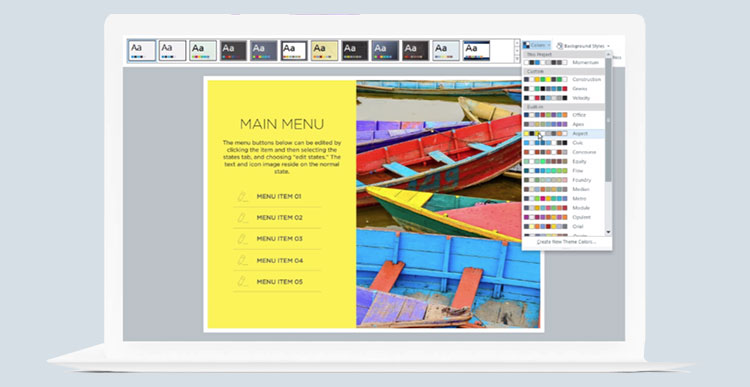This screenshot has width=750, height=387.
Task: Click pencil icon beside MENU ITEM 01
Action: pyautogui.click(x=243, y=197)
